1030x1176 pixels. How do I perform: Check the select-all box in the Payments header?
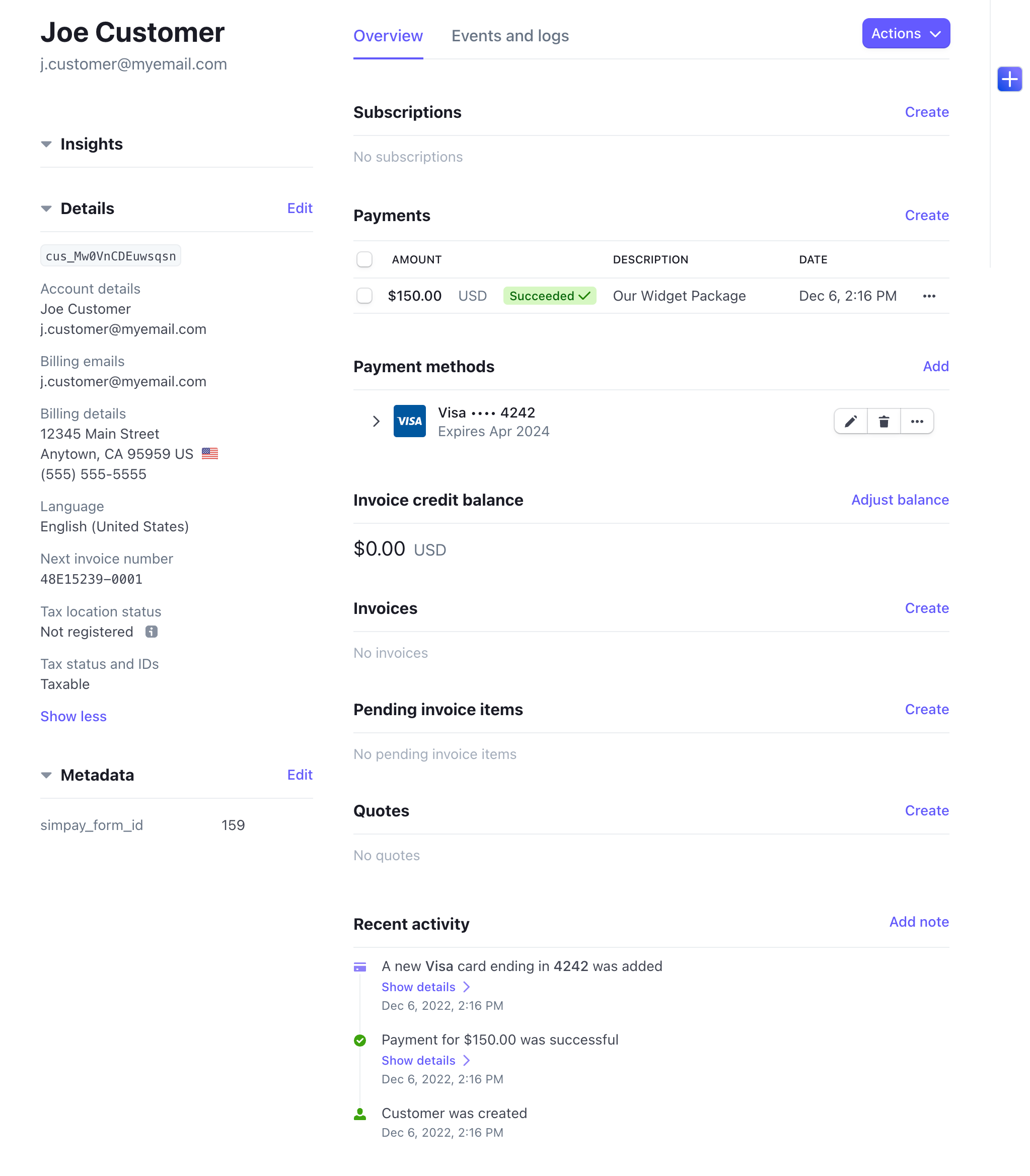click(x=364, y=259)
